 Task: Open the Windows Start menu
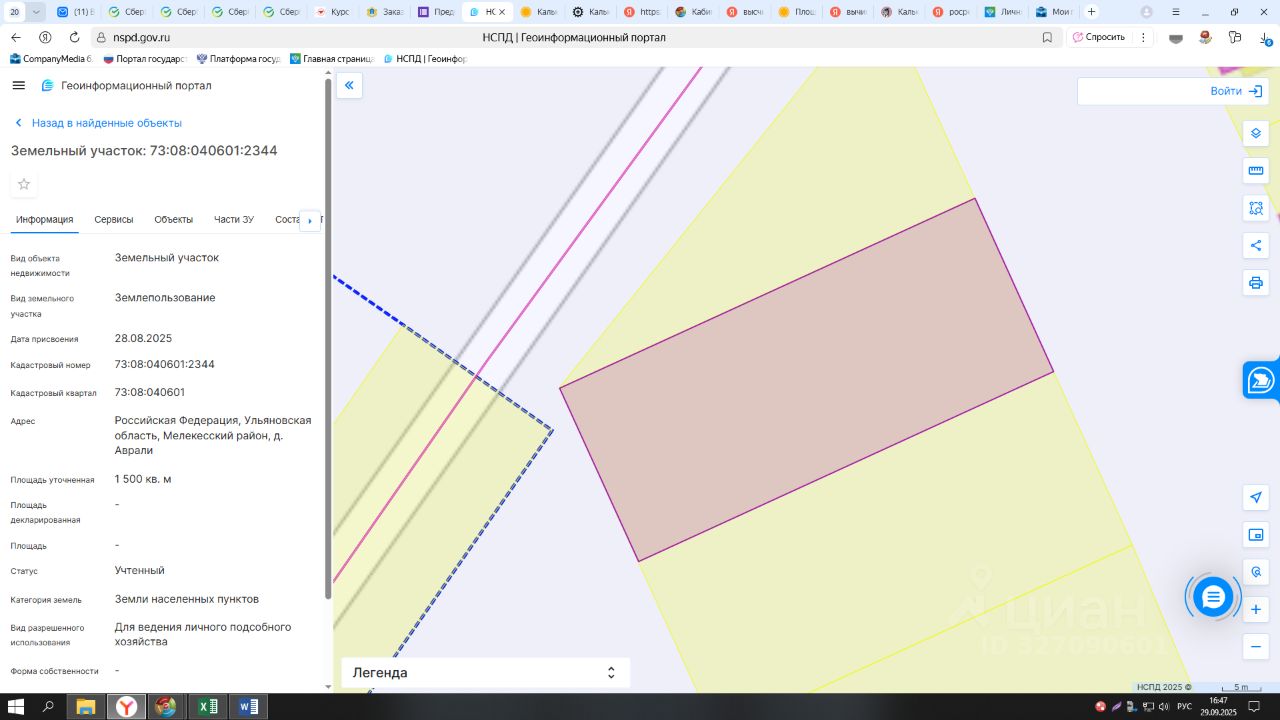point(16,707)
